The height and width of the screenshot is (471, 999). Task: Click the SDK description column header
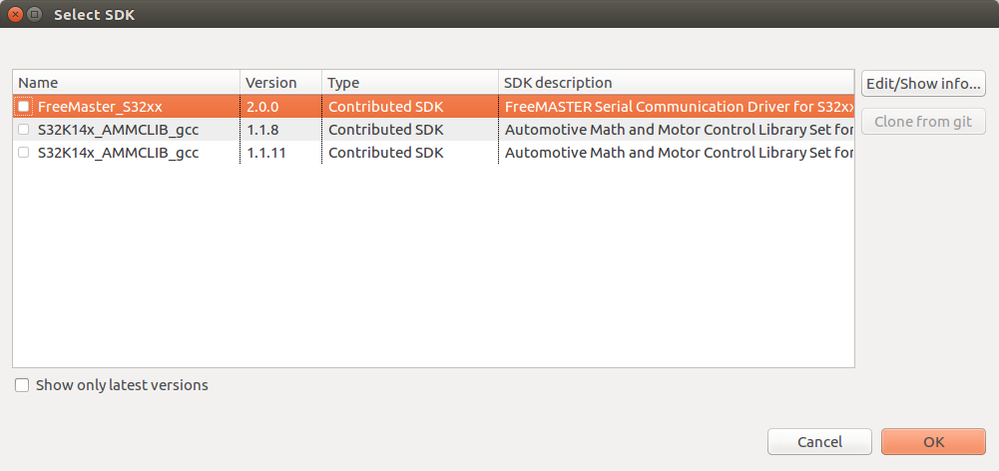(x=675, y=83)
